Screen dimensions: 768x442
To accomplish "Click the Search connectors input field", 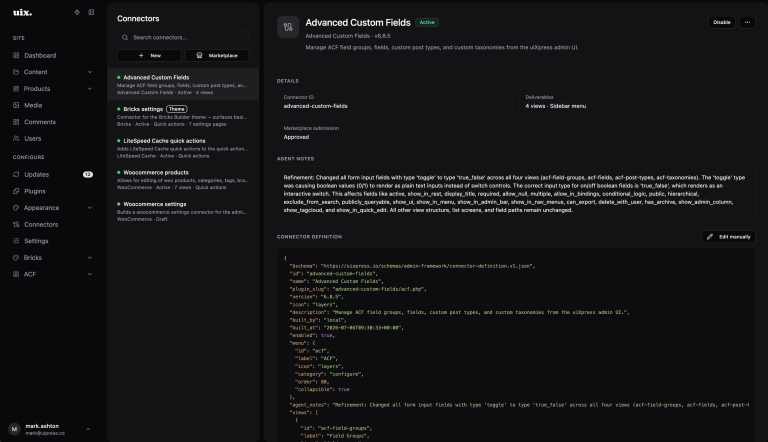I will [183, 37].
